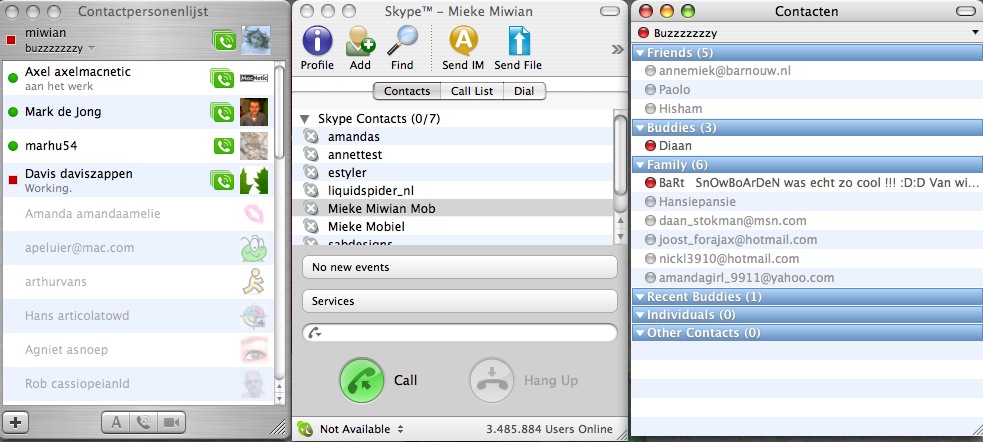Click the Hang Up button

coord(492,380)
